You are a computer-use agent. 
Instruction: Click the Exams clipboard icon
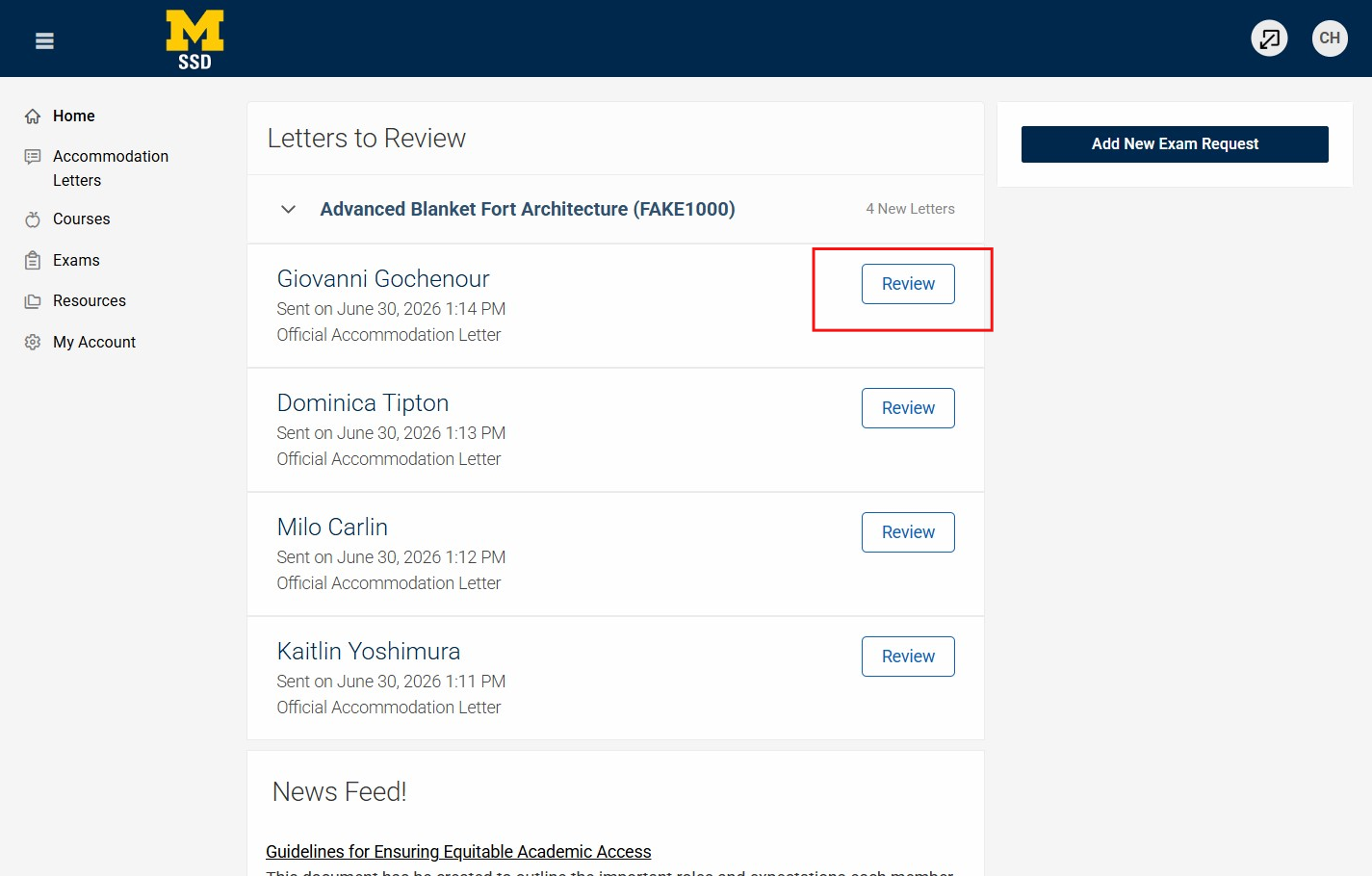(x=33, y=261)
